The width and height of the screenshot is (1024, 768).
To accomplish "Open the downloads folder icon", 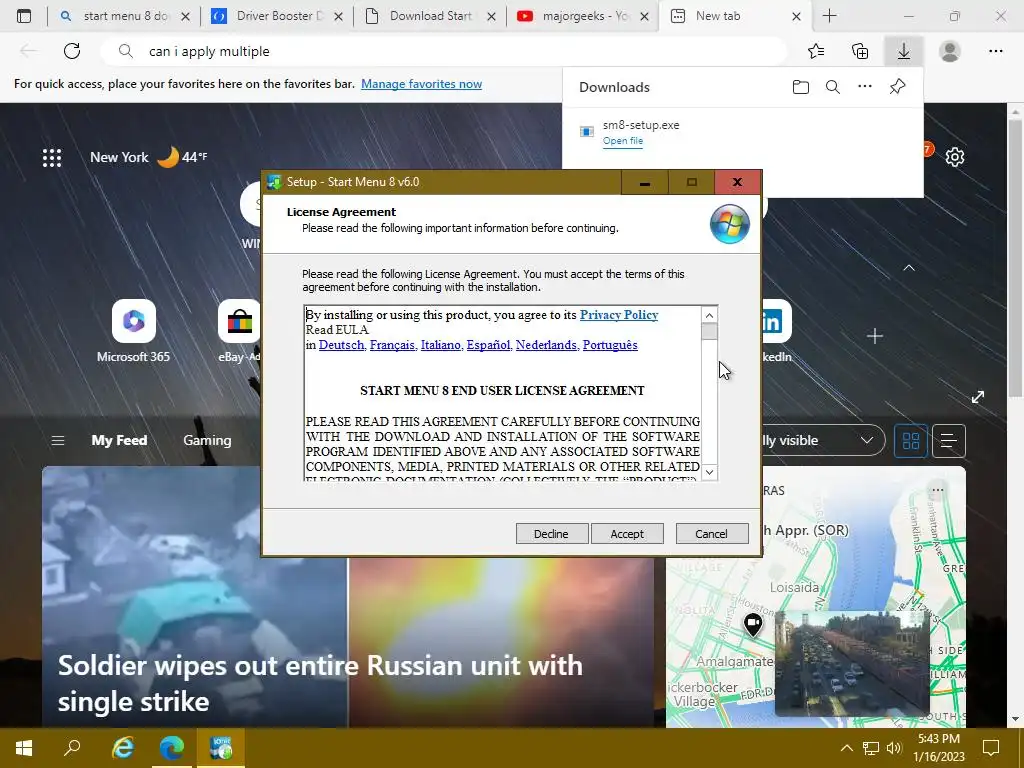I will [801, 87].
